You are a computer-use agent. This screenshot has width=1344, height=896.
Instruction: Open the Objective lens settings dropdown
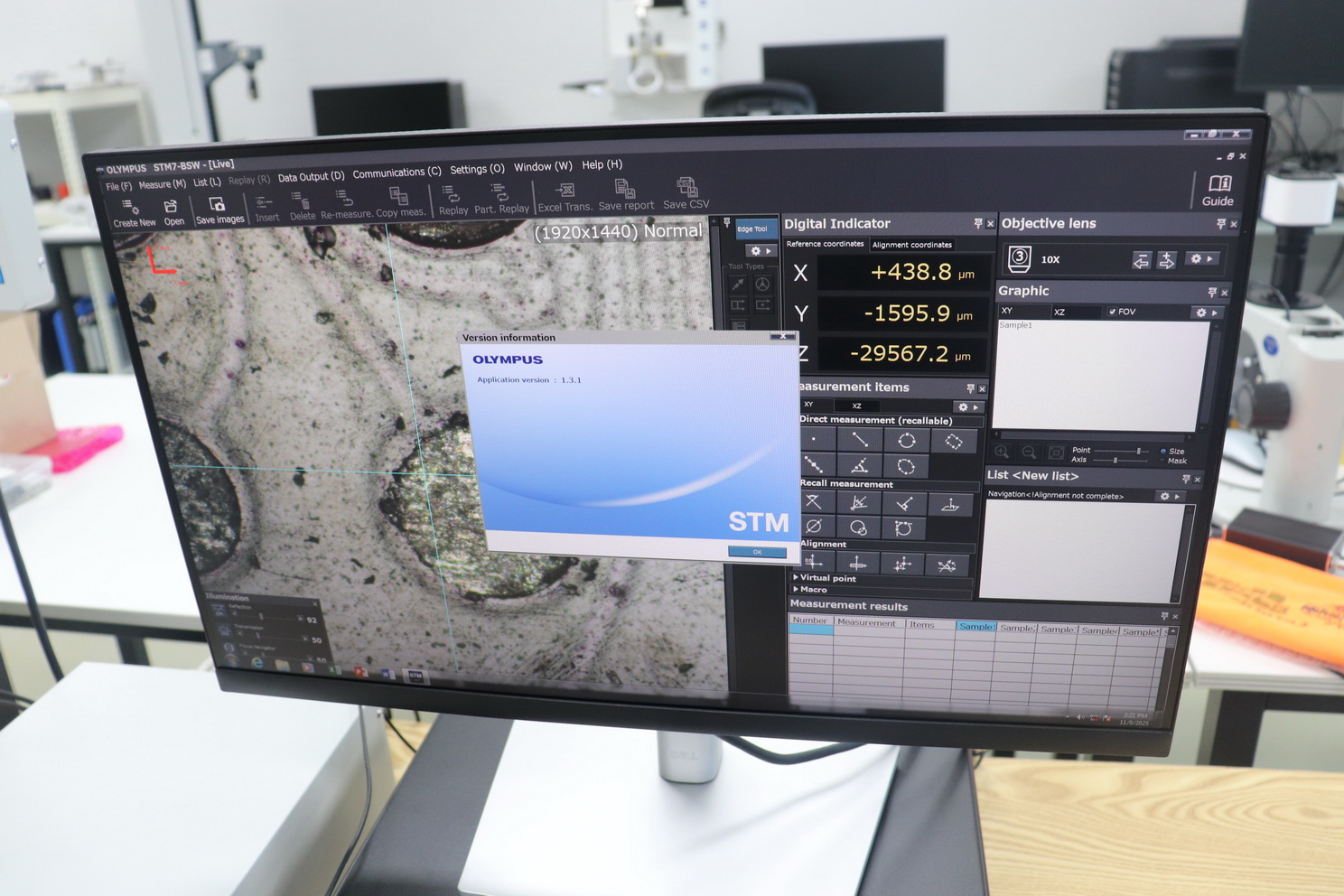(x=1202, y=259)
